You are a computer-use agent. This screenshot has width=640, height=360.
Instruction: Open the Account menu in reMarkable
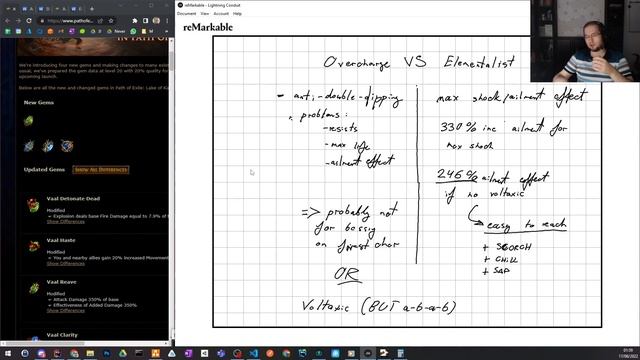221,14
